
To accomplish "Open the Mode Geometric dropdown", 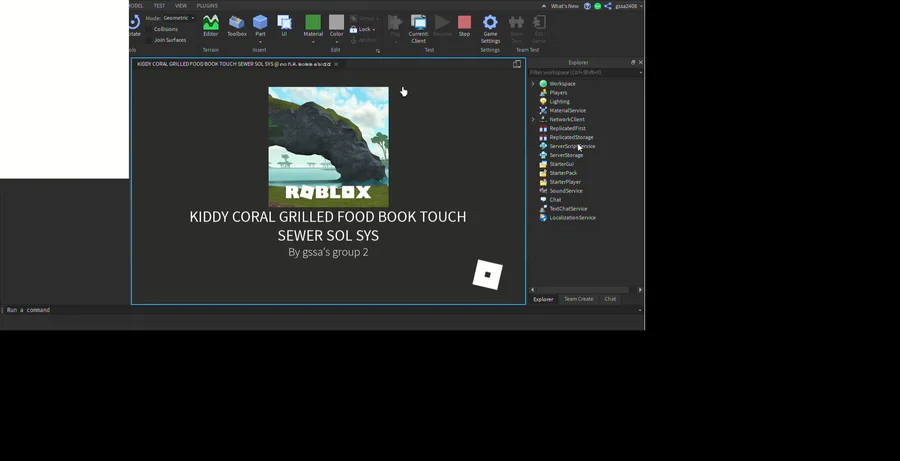I will pos(179,18).
